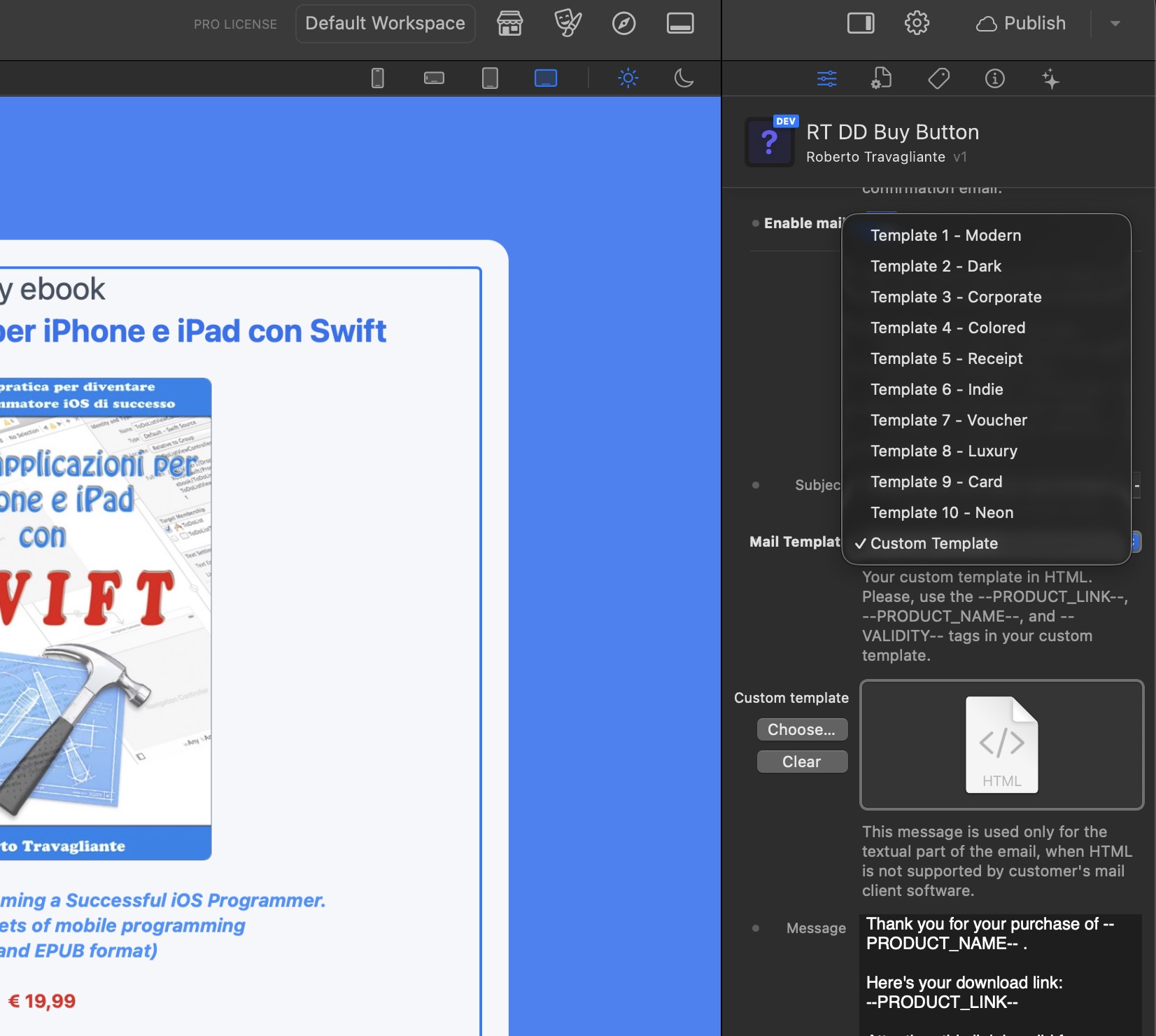Click the iPhone e iPad con Swift heading

click(193, 331)
